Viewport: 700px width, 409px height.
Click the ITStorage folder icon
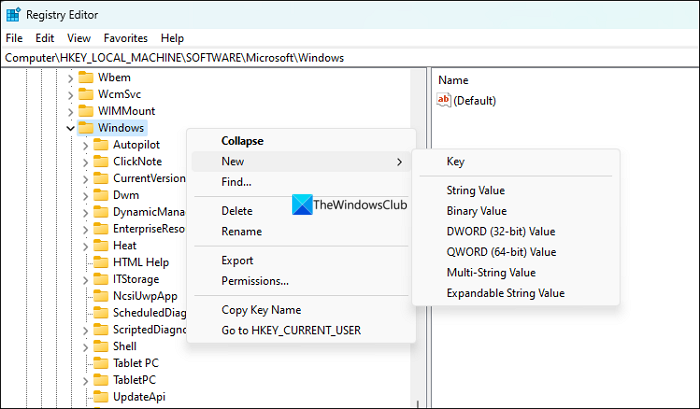[101, 279]
